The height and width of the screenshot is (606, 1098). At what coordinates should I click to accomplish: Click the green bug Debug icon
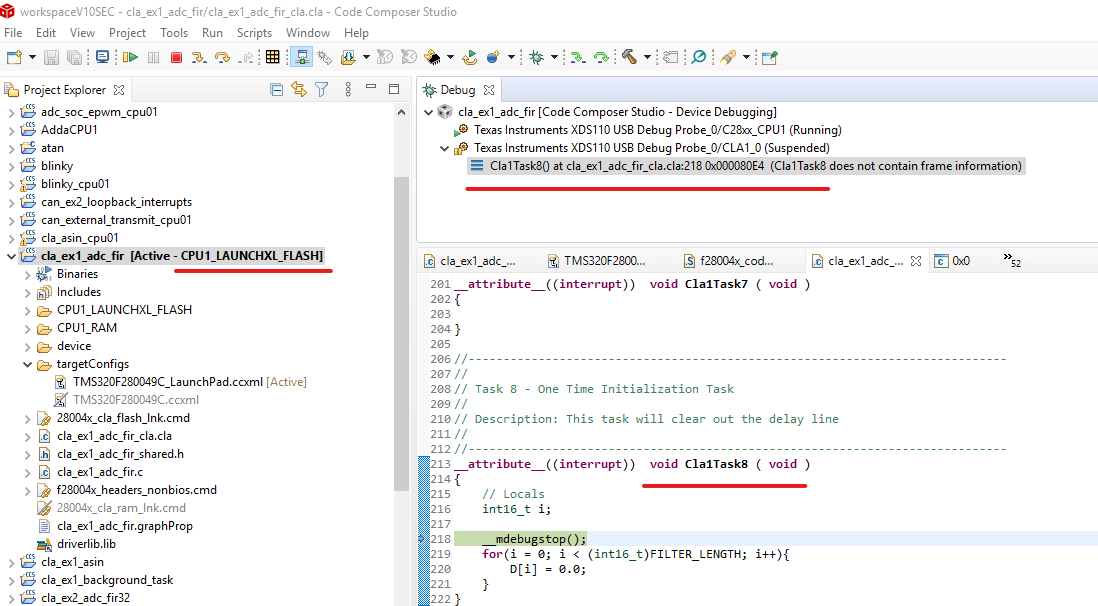click(x=536, y=58)
